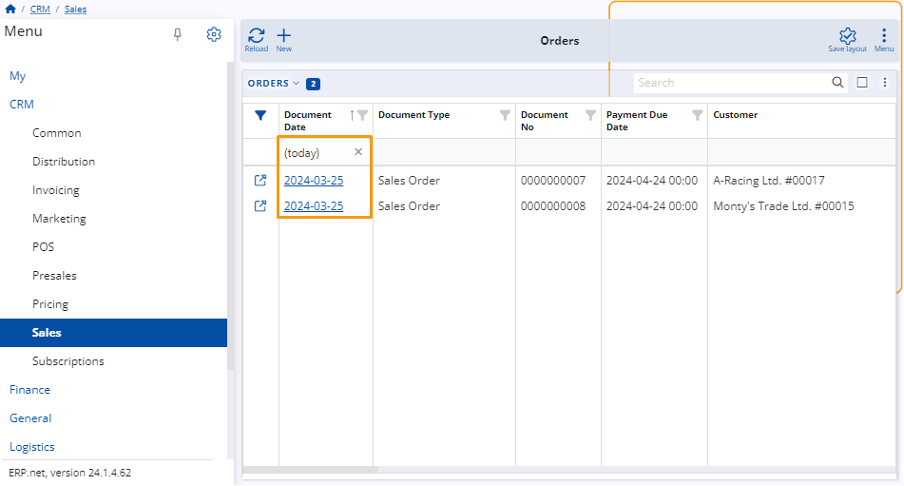Open order 0000000008 with the external-link icon

tap(261, 206)
